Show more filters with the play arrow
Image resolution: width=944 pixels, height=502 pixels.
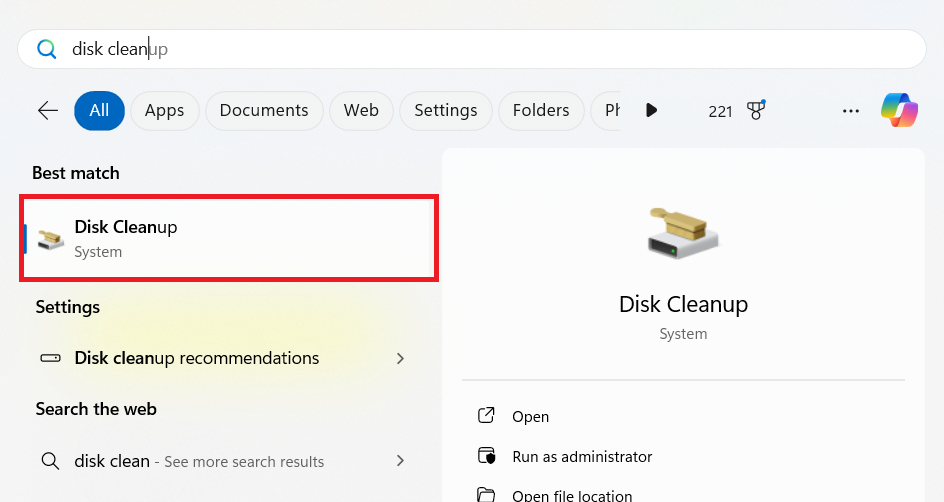651,110
